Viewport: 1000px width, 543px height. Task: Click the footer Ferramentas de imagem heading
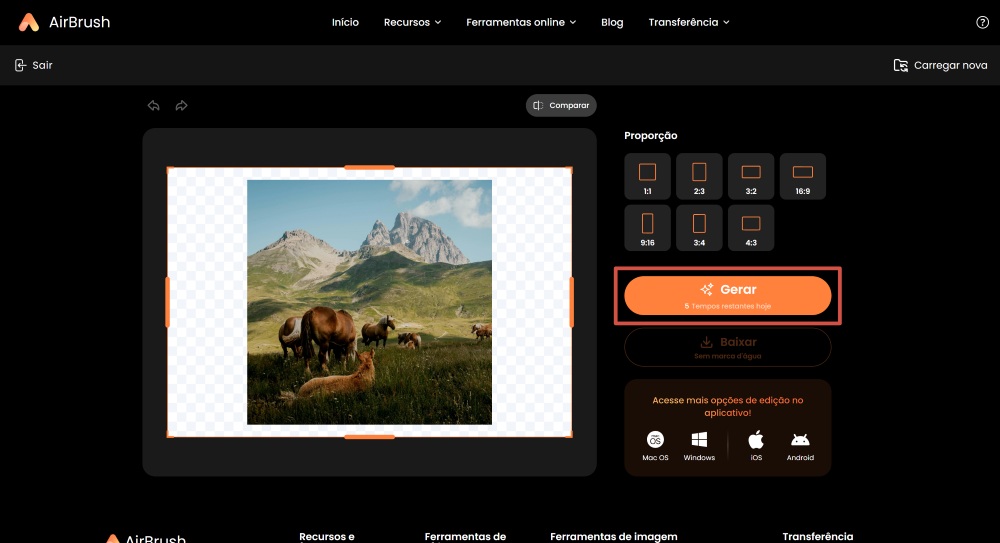click(x=614, y=537)
